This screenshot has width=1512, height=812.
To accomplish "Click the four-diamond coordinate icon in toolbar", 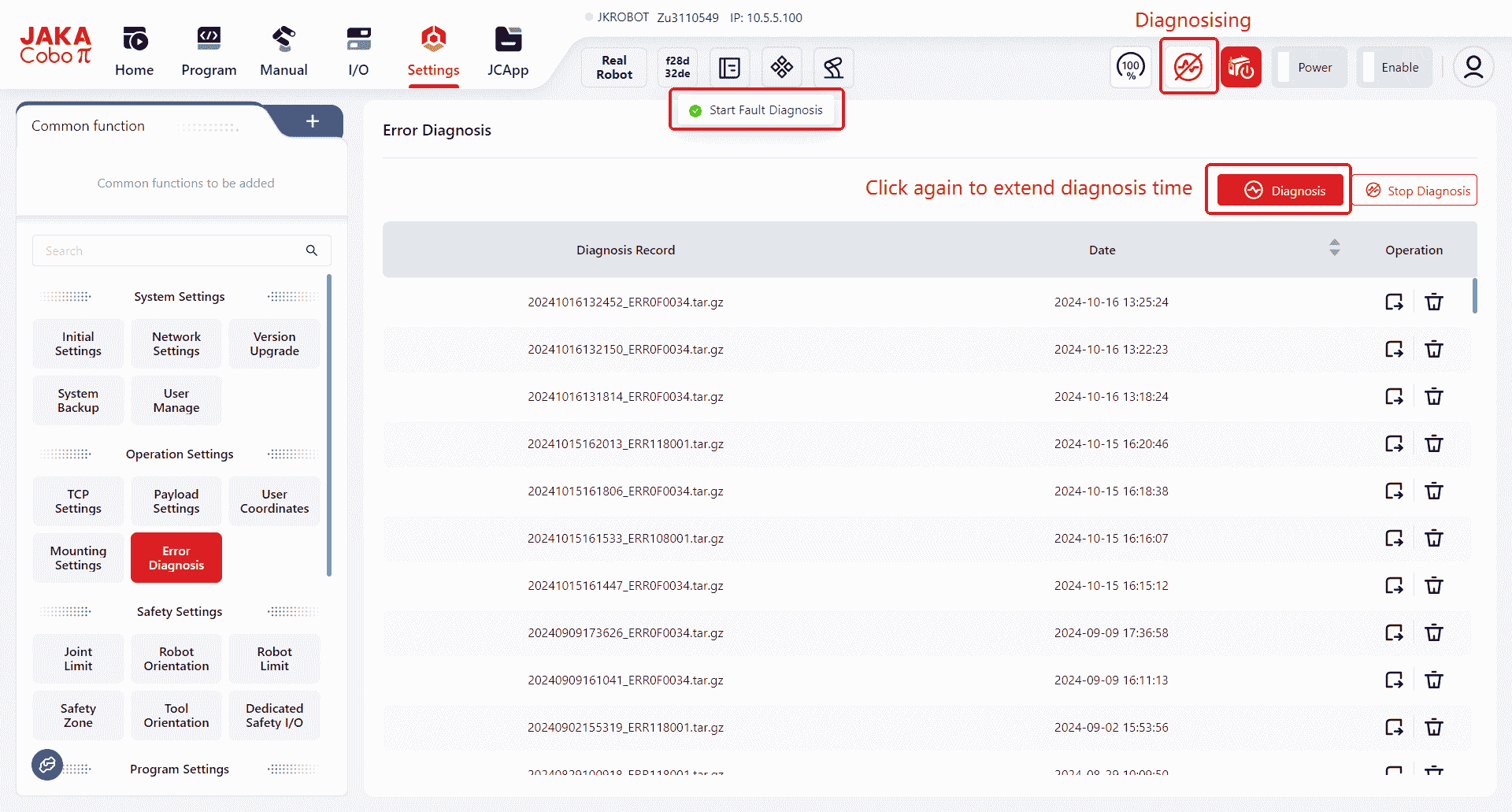I will pyautogui.click(x=781, y=68).
